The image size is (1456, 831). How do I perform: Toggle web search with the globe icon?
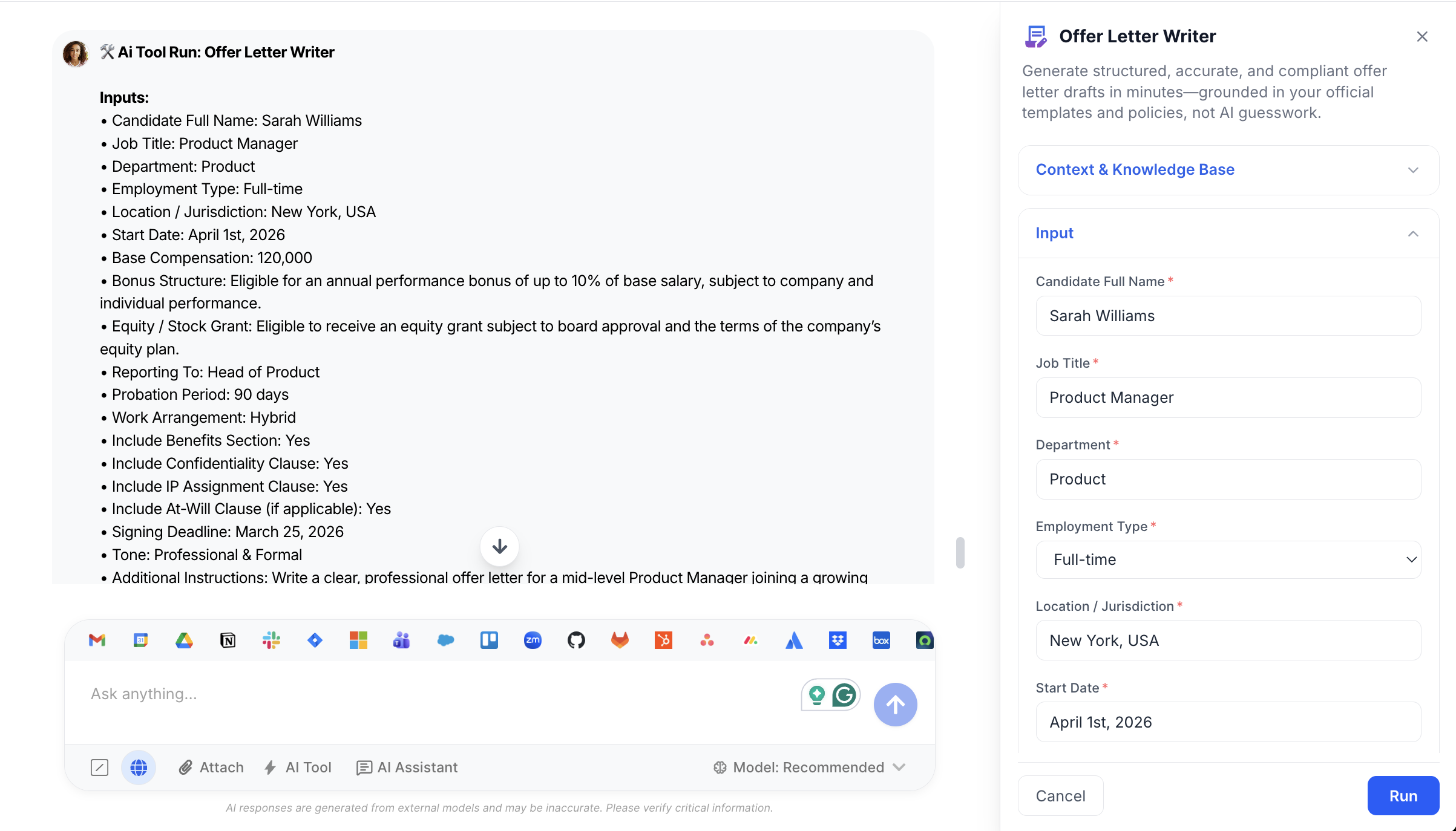139,767
